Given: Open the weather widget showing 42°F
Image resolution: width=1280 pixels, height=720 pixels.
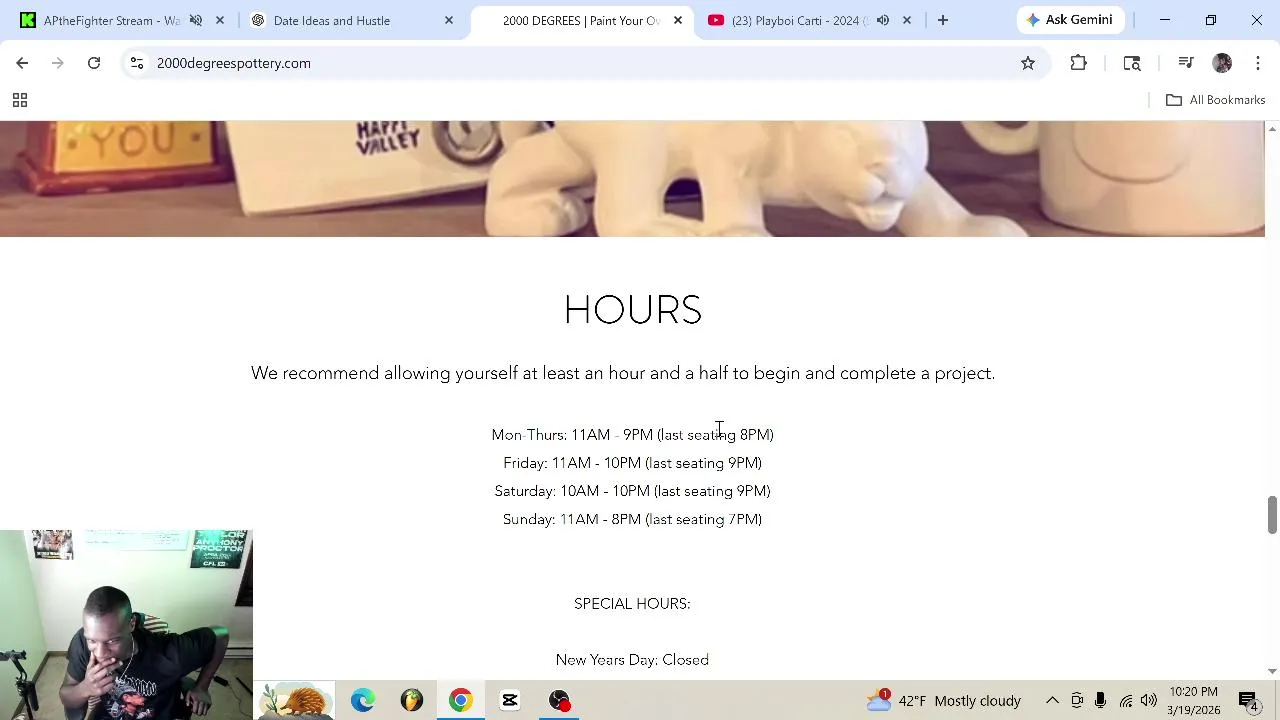Looking at the screenshot, I should [944, 700].
